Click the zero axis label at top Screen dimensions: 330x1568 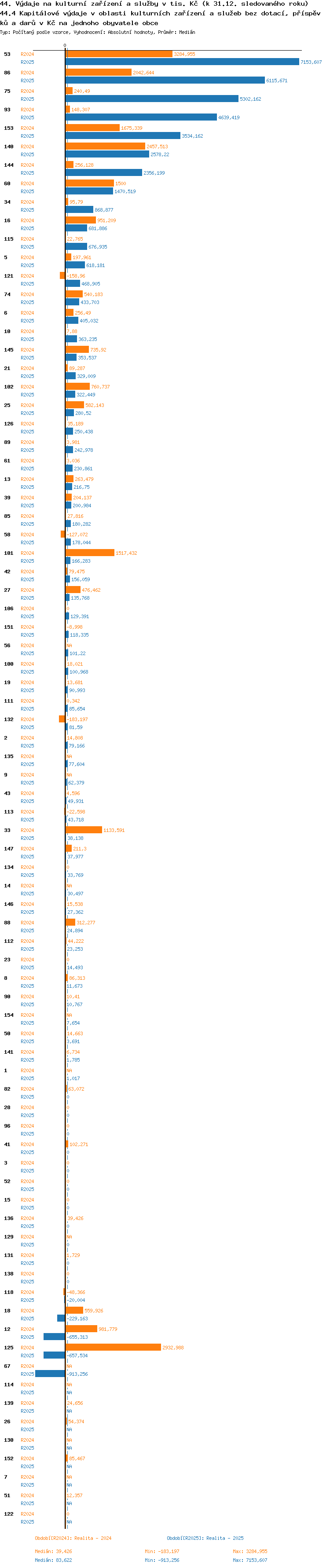coord(65,45)
